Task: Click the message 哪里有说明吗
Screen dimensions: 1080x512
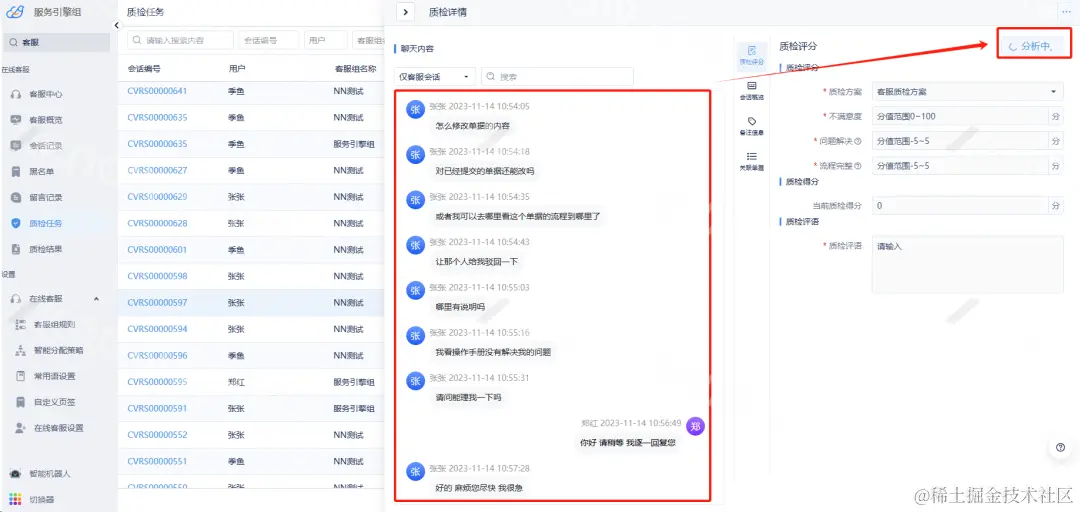Action: (x=460, y=307)
